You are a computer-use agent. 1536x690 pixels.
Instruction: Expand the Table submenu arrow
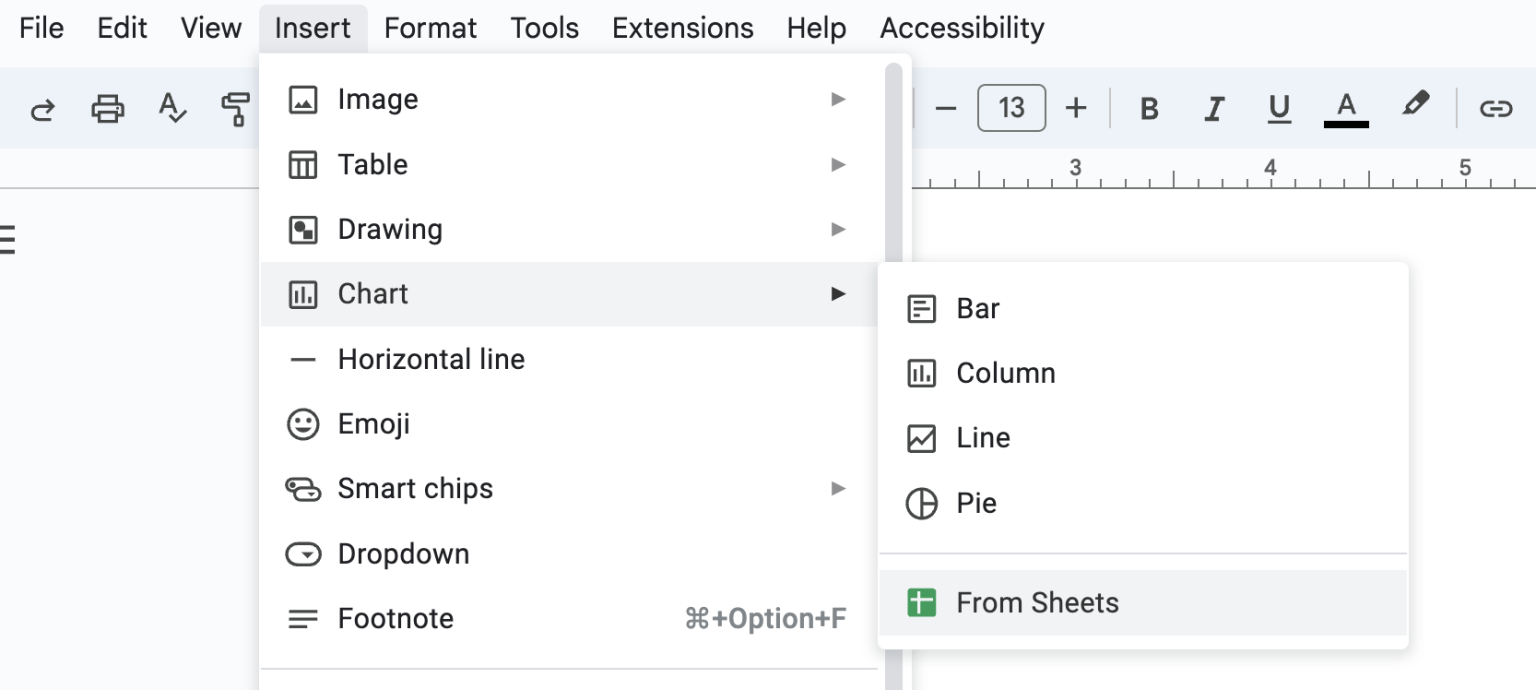pos(838,164)
